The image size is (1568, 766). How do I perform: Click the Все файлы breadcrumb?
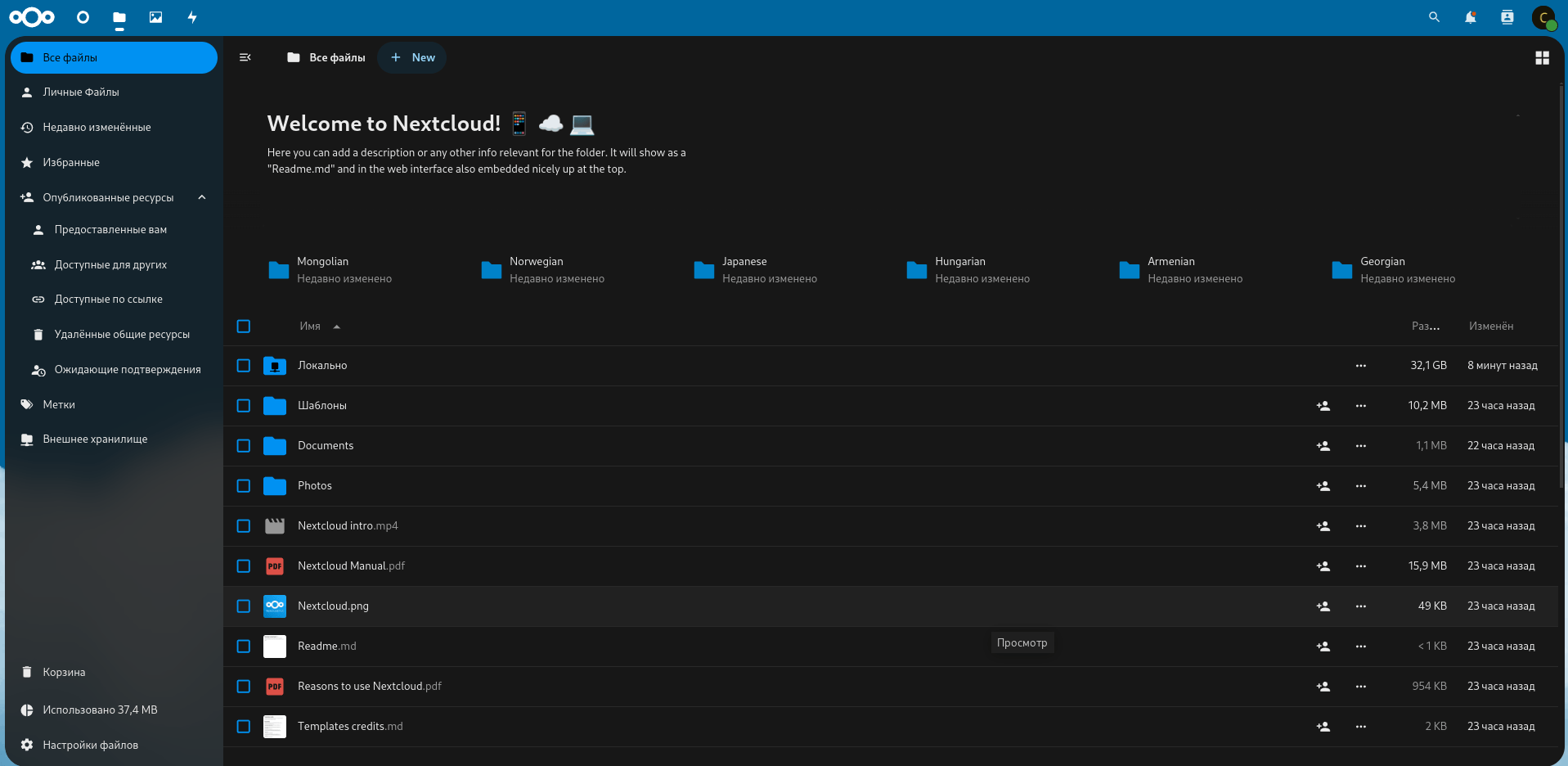(x=326, y=57)
